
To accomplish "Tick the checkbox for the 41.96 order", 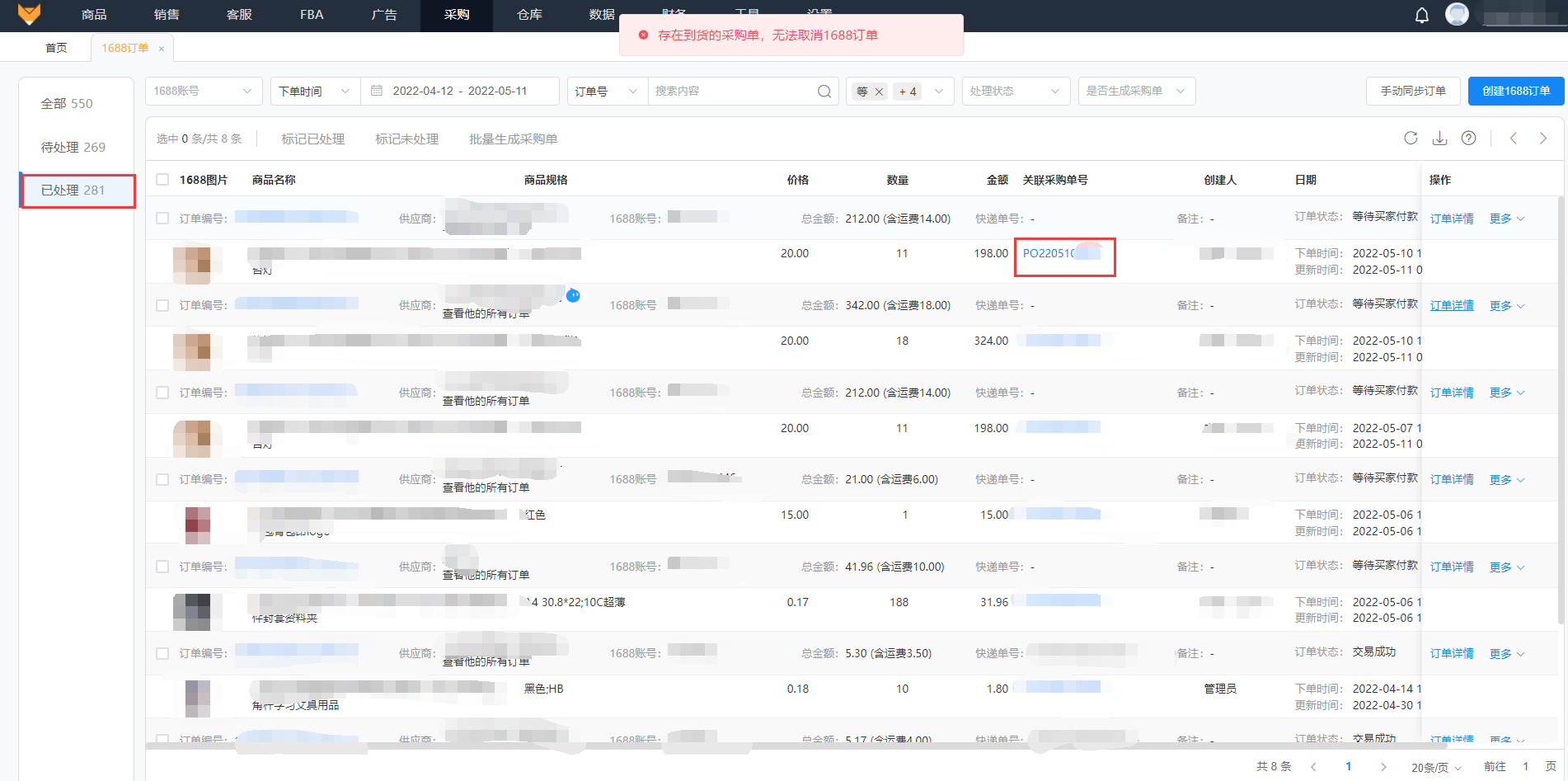I will pos(162,567).
